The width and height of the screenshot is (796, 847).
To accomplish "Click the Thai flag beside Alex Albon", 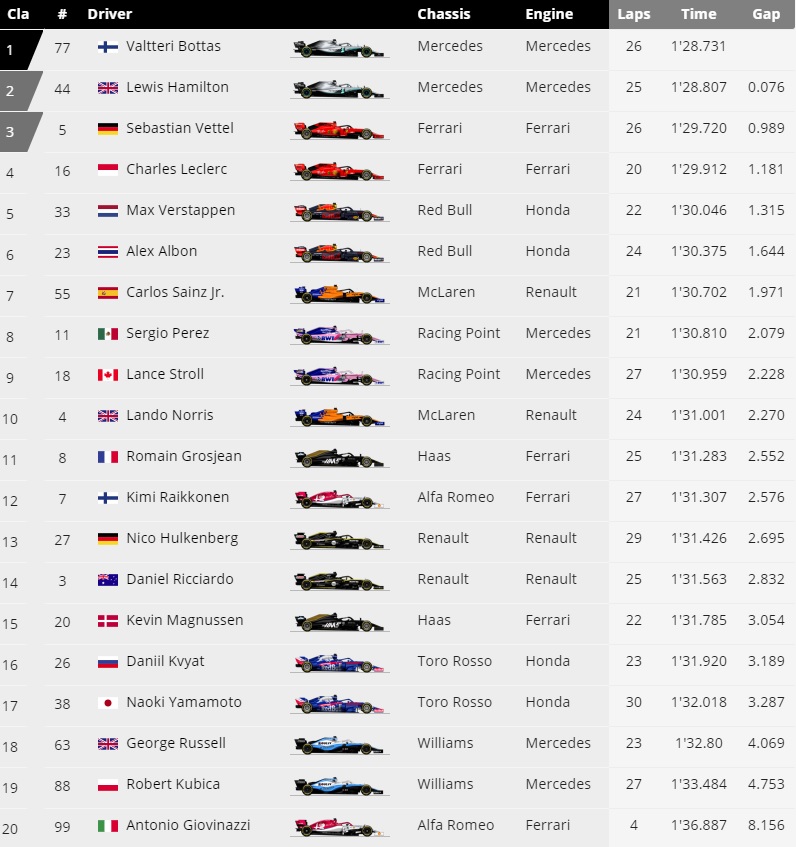I will point(108,252).
